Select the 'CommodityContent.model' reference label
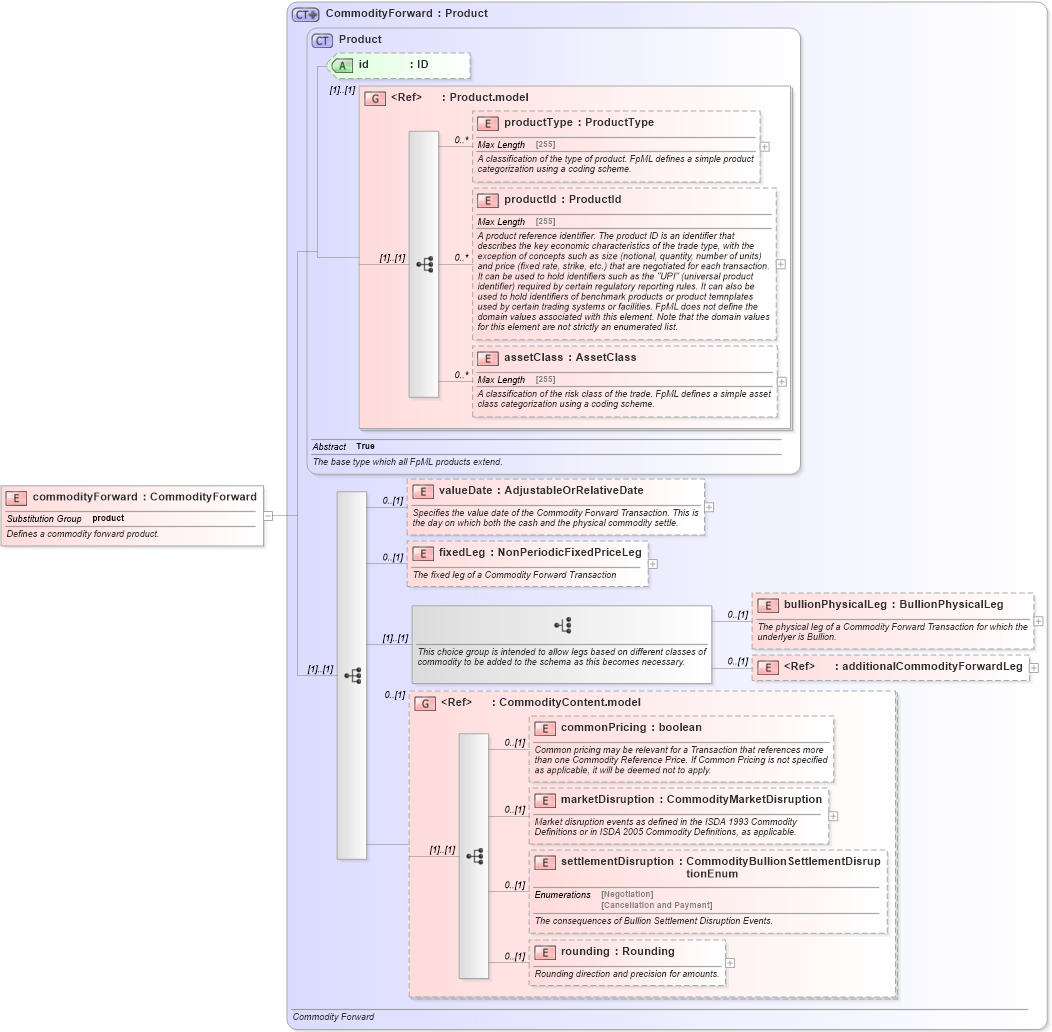The width and height of the screenshot is (1052, 1032). click(x=570, y=703)
